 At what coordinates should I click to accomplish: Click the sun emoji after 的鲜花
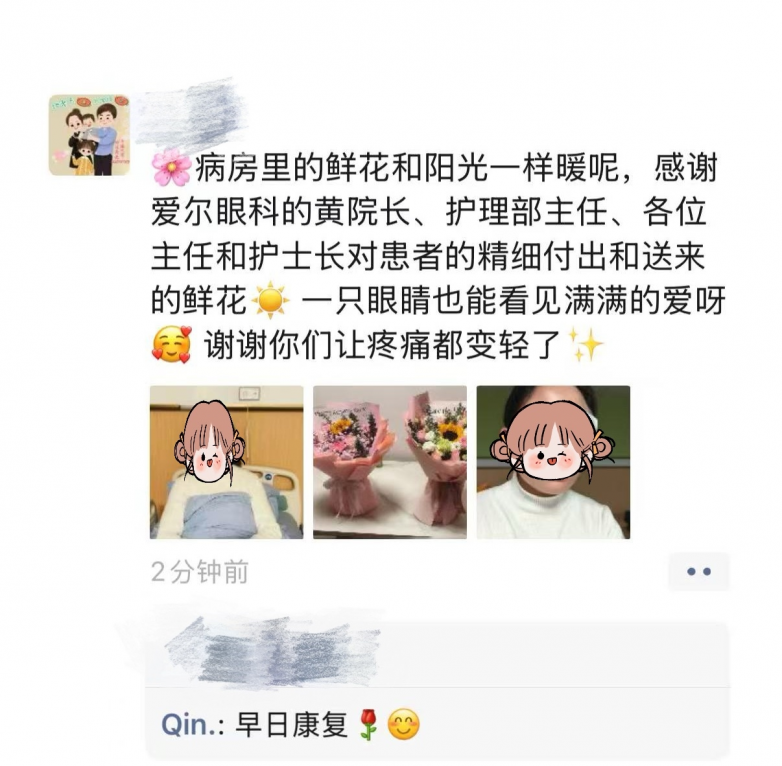(270, 300)
